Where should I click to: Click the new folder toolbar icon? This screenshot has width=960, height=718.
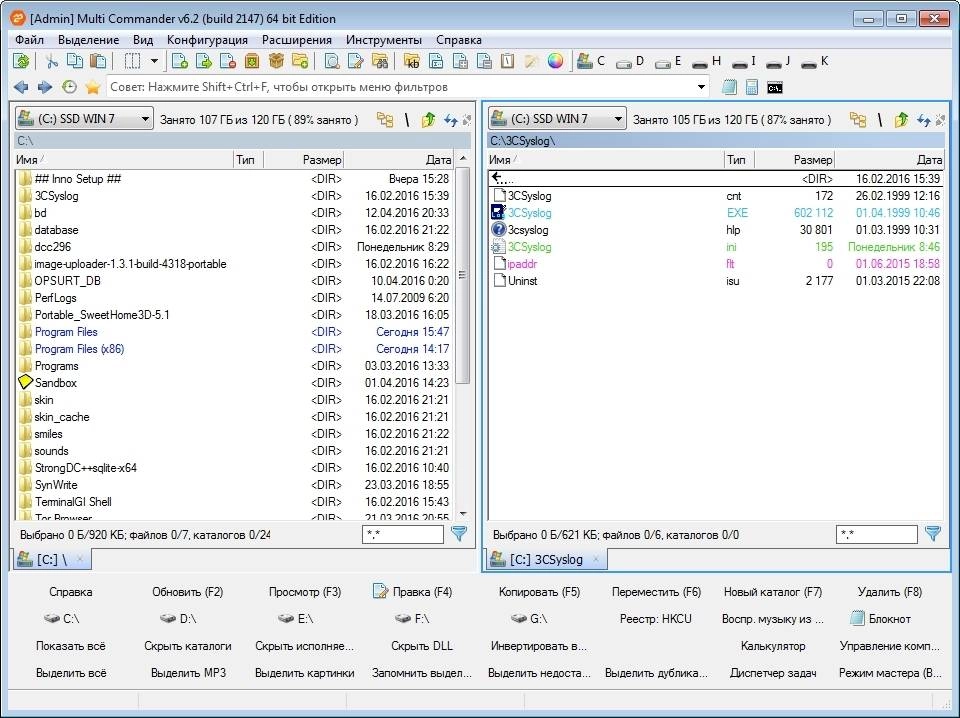(300, 61)
